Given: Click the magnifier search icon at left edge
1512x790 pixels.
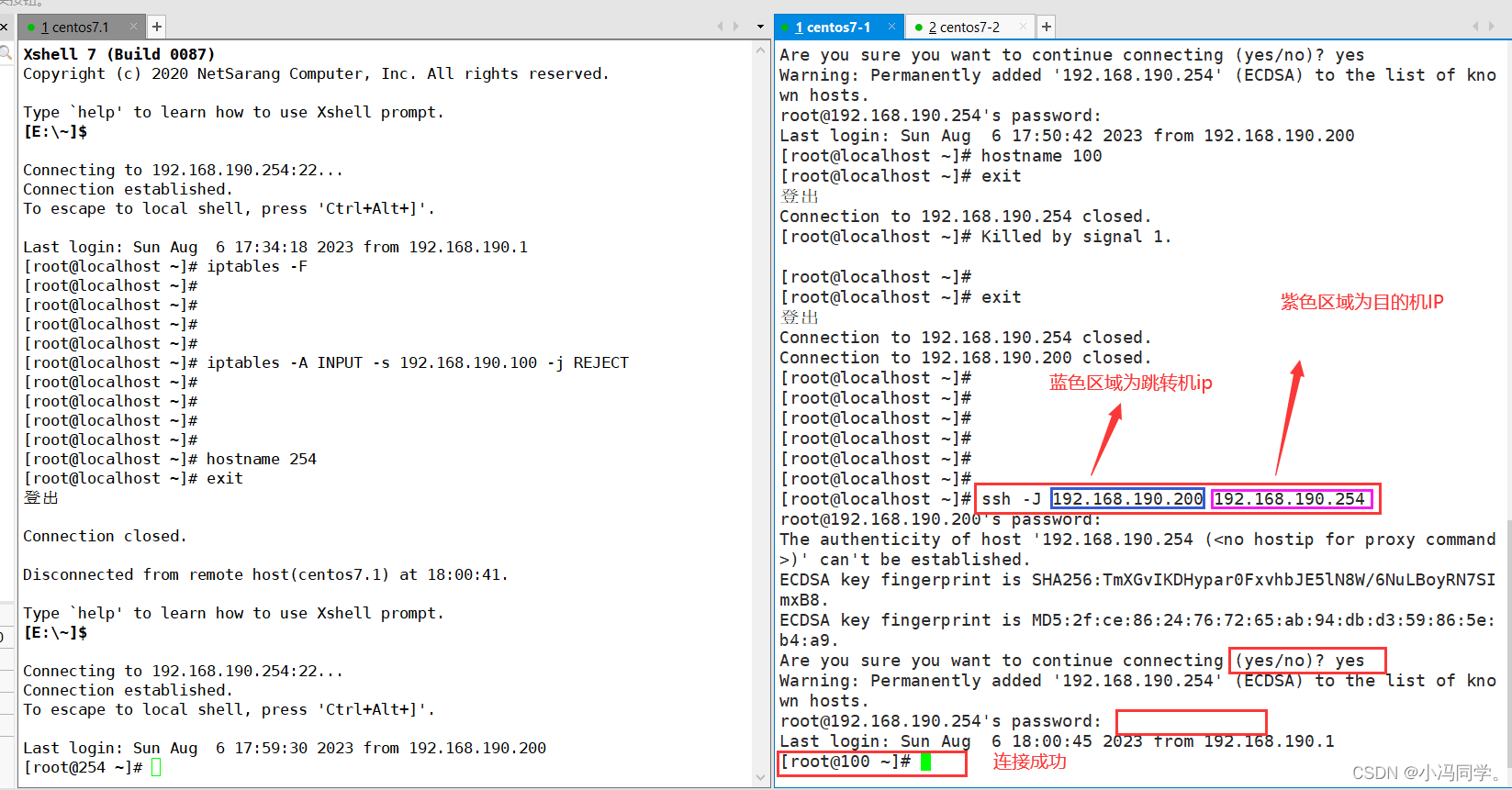Looking at the screenshot, I should (5, 53).
